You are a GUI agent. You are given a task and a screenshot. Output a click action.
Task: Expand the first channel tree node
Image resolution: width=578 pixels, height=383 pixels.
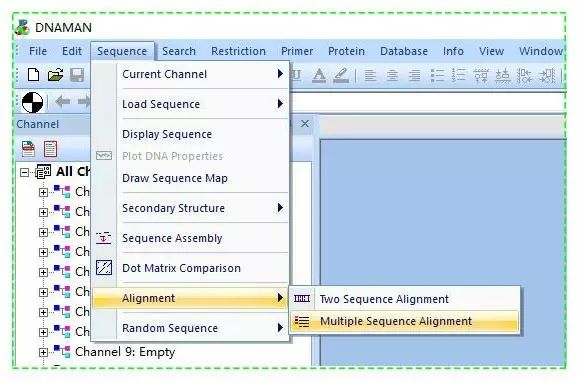pos(43,192)
